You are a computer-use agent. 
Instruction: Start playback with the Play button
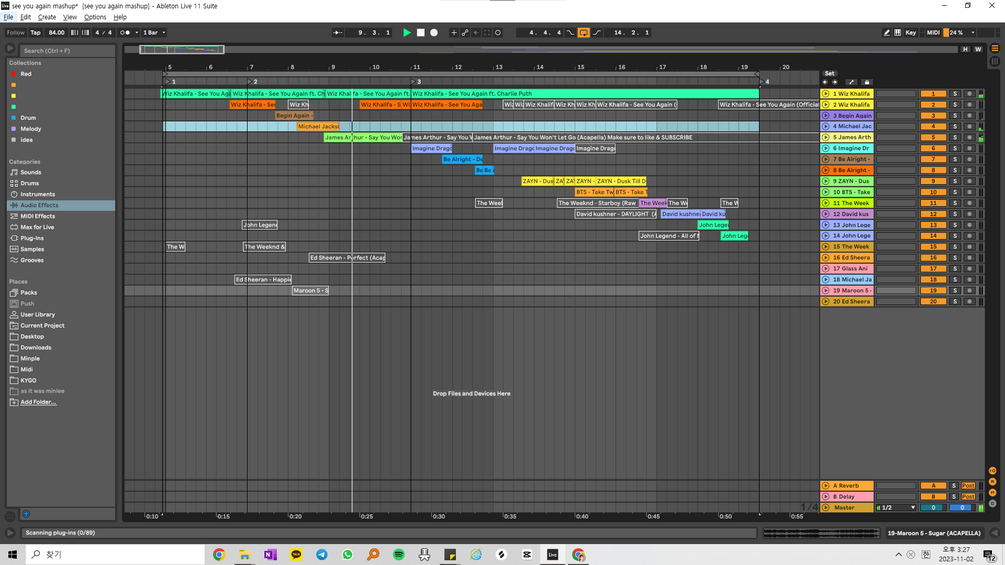coord(406,33)
